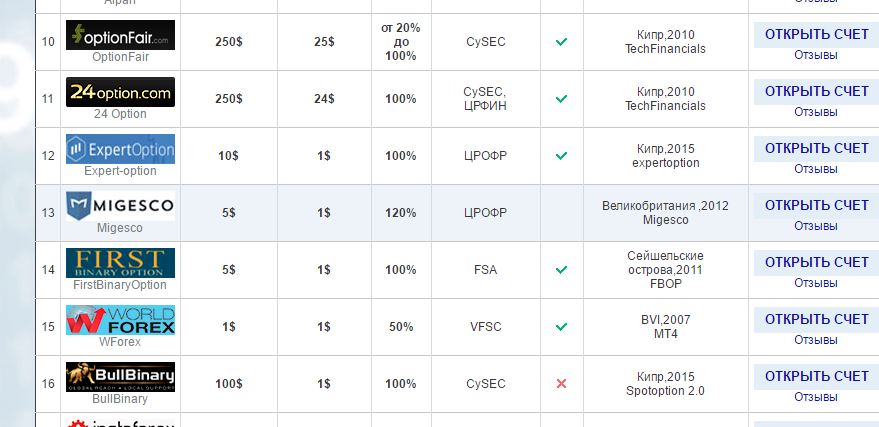Screen dimensions: 879x427
Task: Select row number 13 cell
Action: point(48,213)
